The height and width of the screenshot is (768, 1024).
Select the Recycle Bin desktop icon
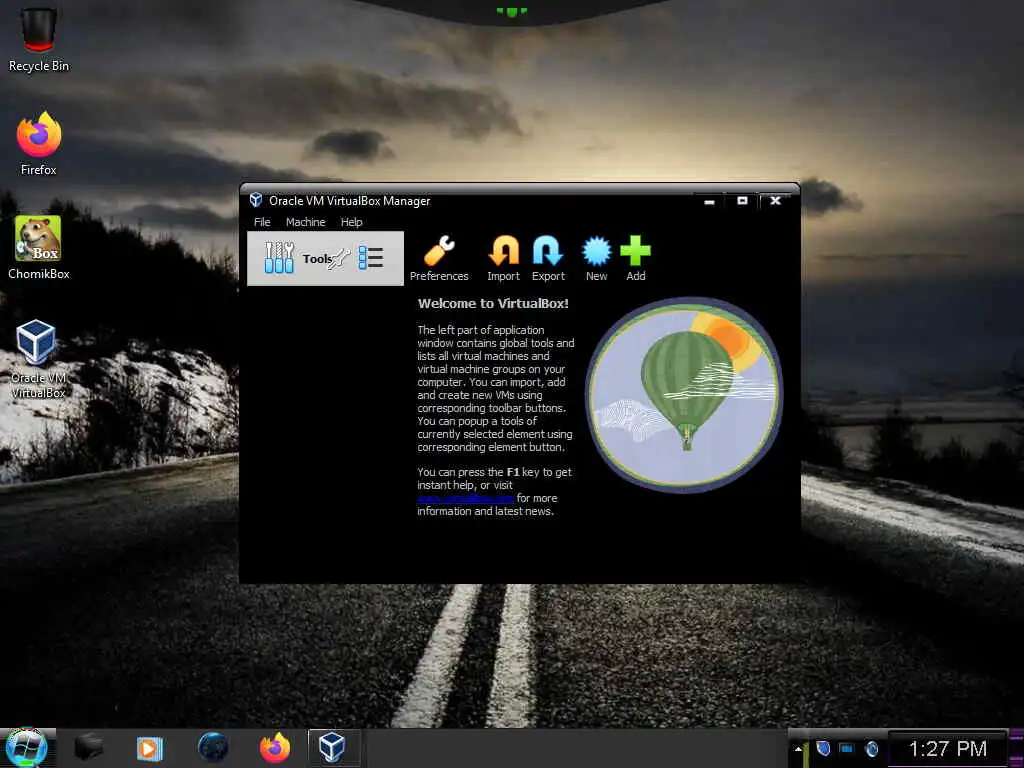[x=39, y=39]
